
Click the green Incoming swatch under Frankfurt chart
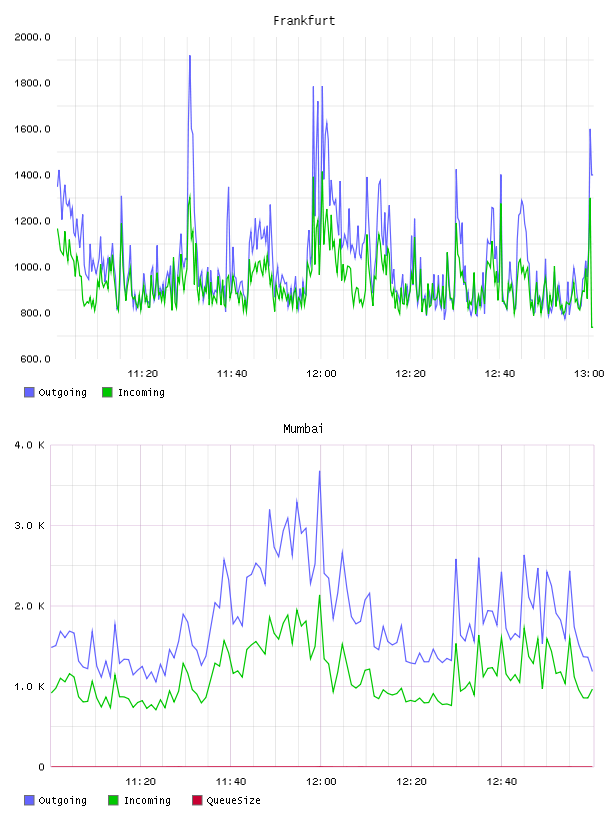coord(107,392)
